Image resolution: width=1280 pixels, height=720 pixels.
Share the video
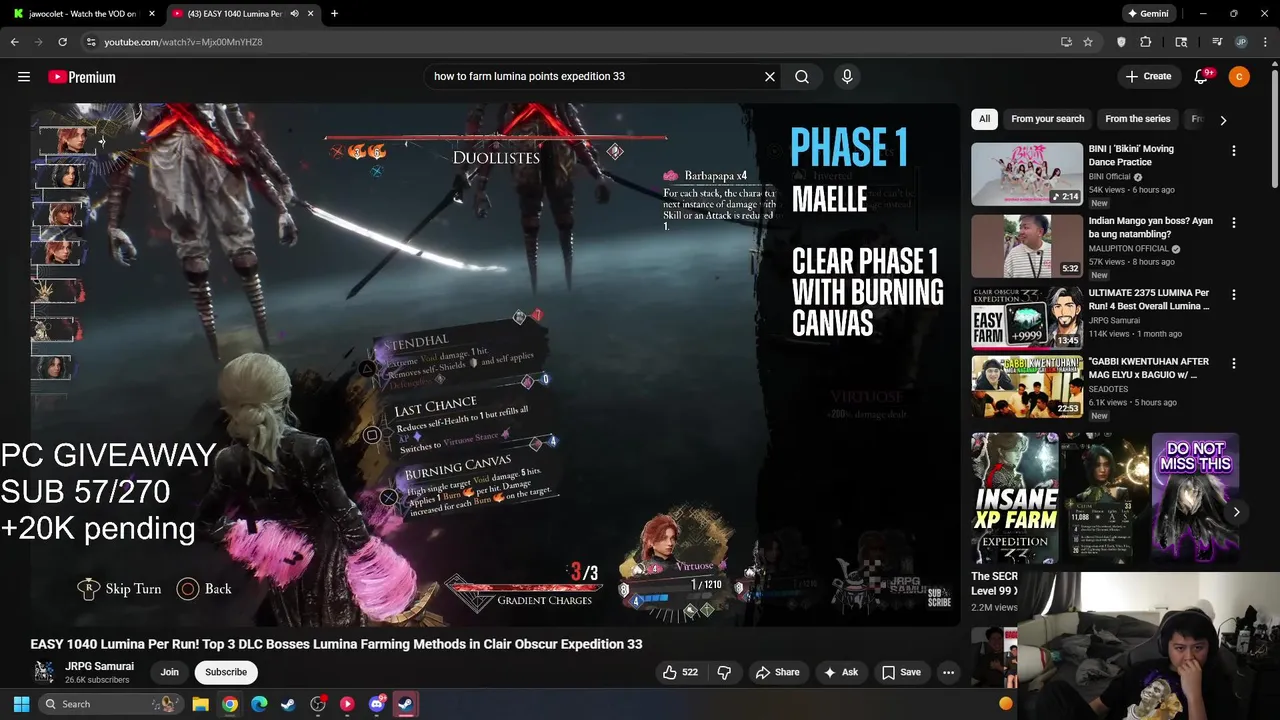pyautogui.click(x=777, y=672)
